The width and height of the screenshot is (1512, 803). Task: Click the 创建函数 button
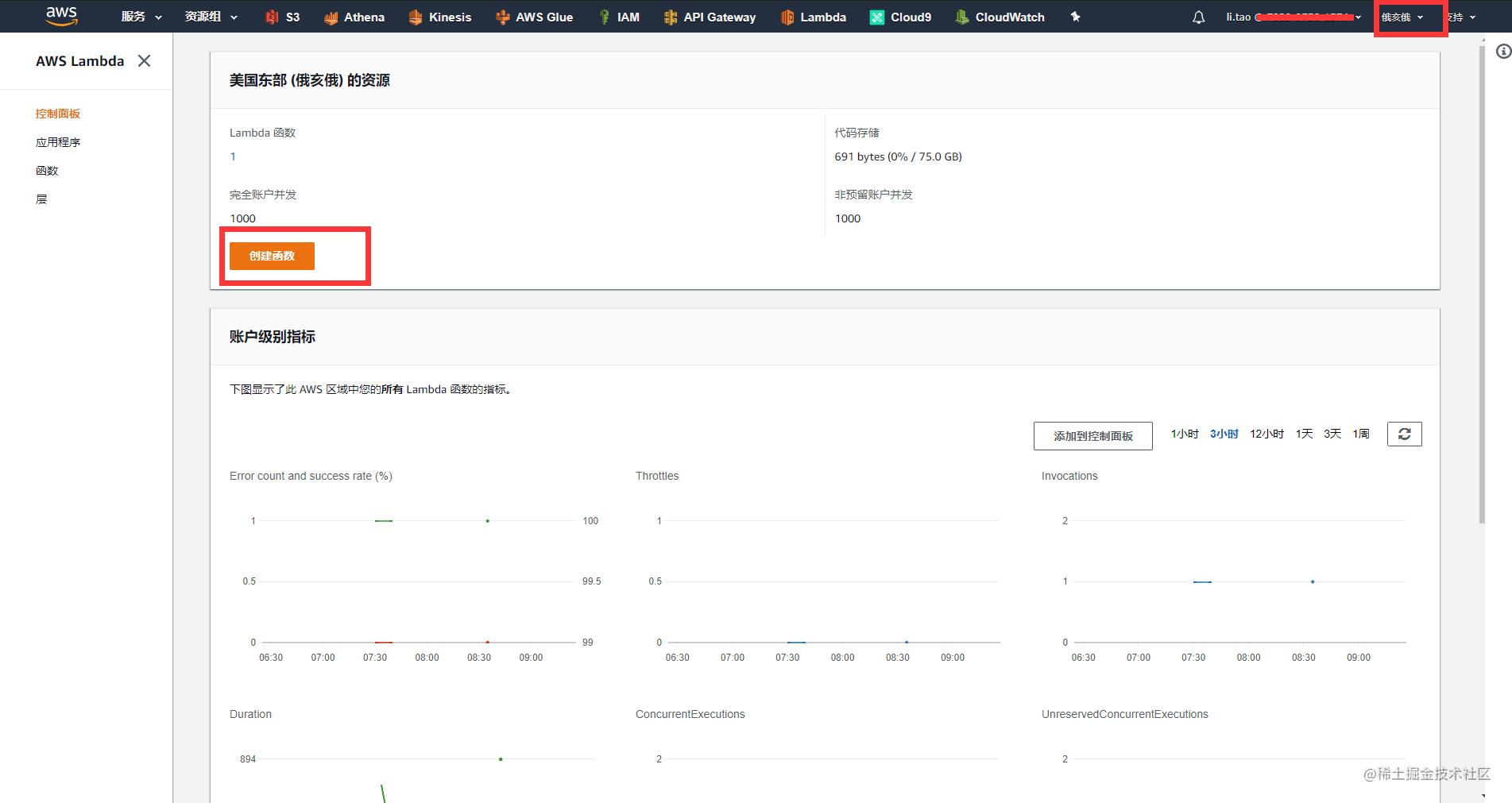click(x=271, y=256)
